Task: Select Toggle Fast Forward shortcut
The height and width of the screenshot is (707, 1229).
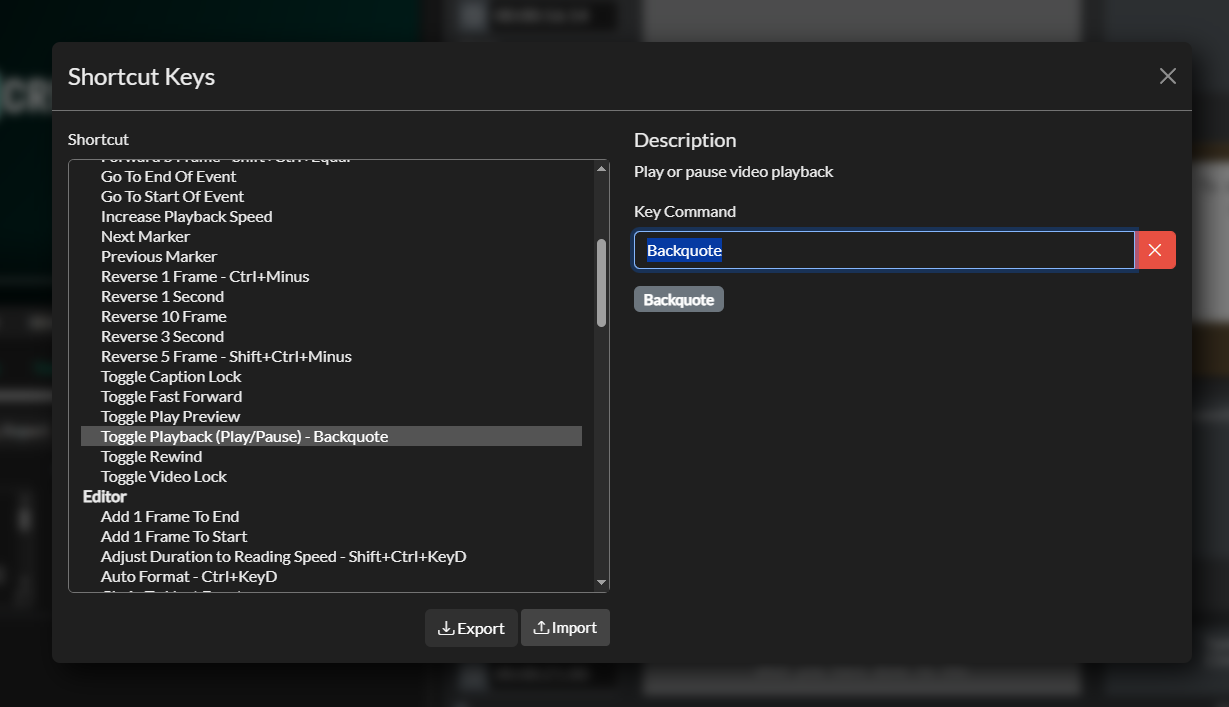Action: pos(331,397)
